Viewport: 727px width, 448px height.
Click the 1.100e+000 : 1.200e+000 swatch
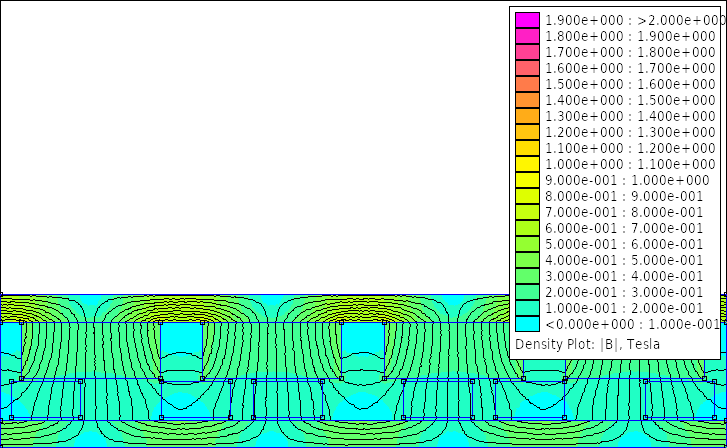point(527,148)
